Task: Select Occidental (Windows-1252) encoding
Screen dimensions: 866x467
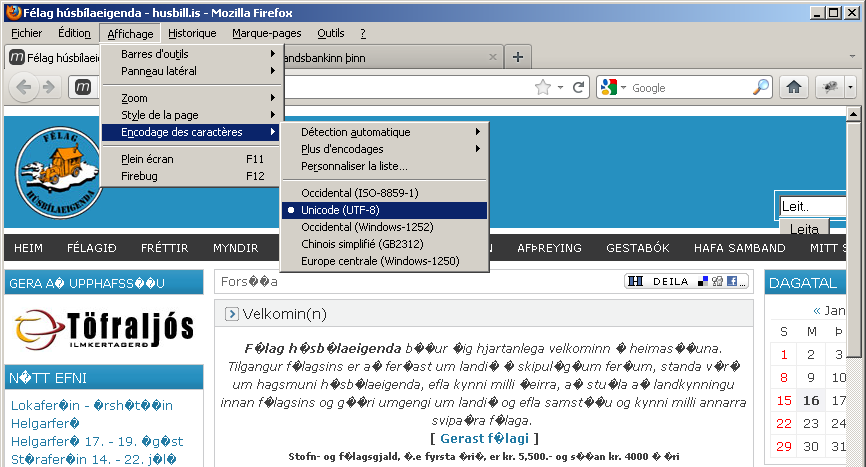Action: (x=384, y=227)
